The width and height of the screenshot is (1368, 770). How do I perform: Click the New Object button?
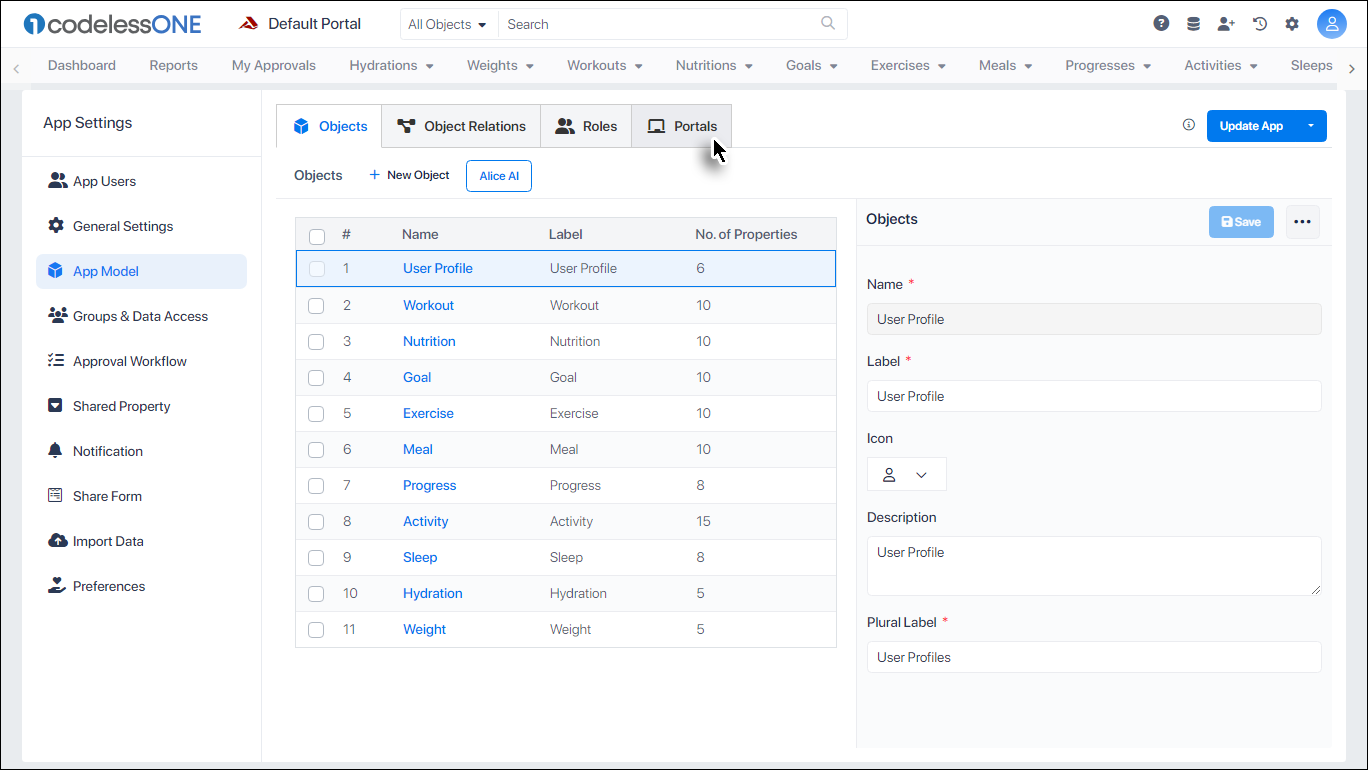[x=408, y=175]
